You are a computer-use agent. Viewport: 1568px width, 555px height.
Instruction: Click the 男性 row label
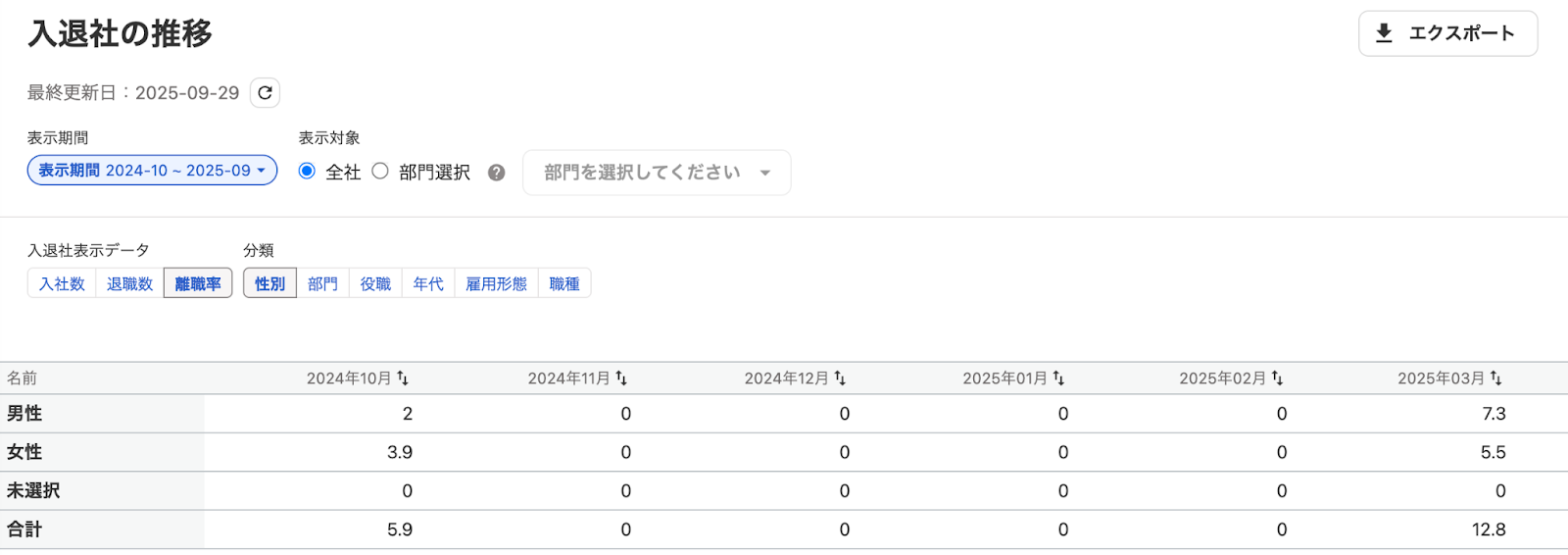click(24, 414)
